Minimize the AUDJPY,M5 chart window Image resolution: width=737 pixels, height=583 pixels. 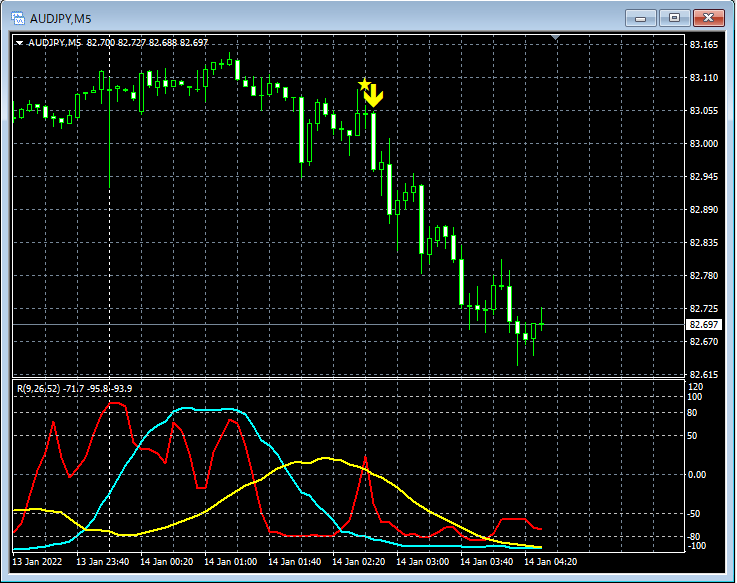[640, 17]
